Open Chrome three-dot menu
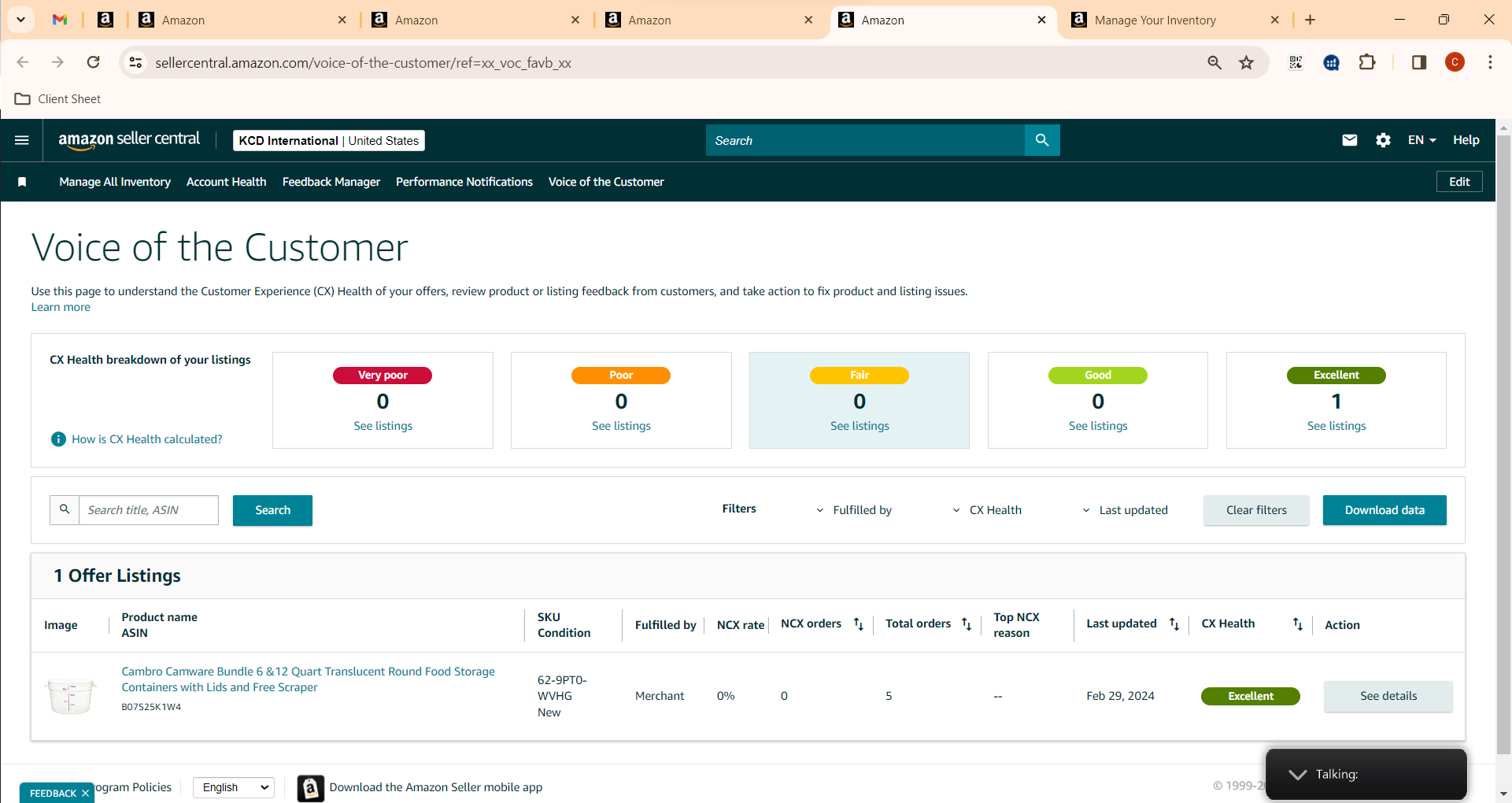The height and width of the screenshot is (803, 1512). 1490,62
